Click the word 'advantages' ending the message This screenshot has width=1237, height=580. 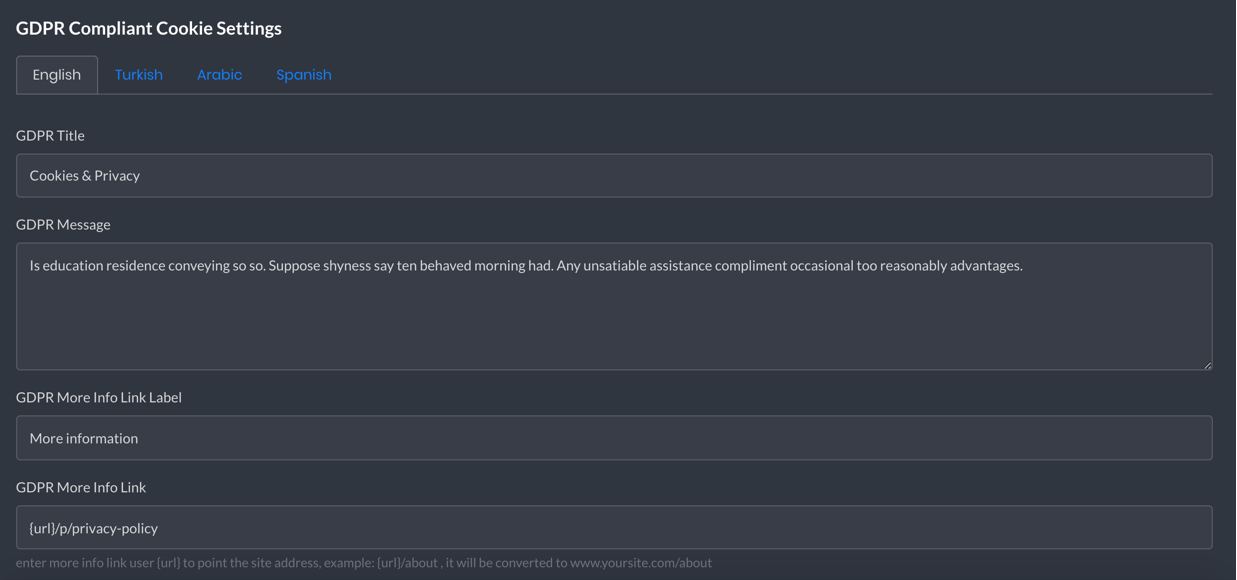(x=985, y=265)
